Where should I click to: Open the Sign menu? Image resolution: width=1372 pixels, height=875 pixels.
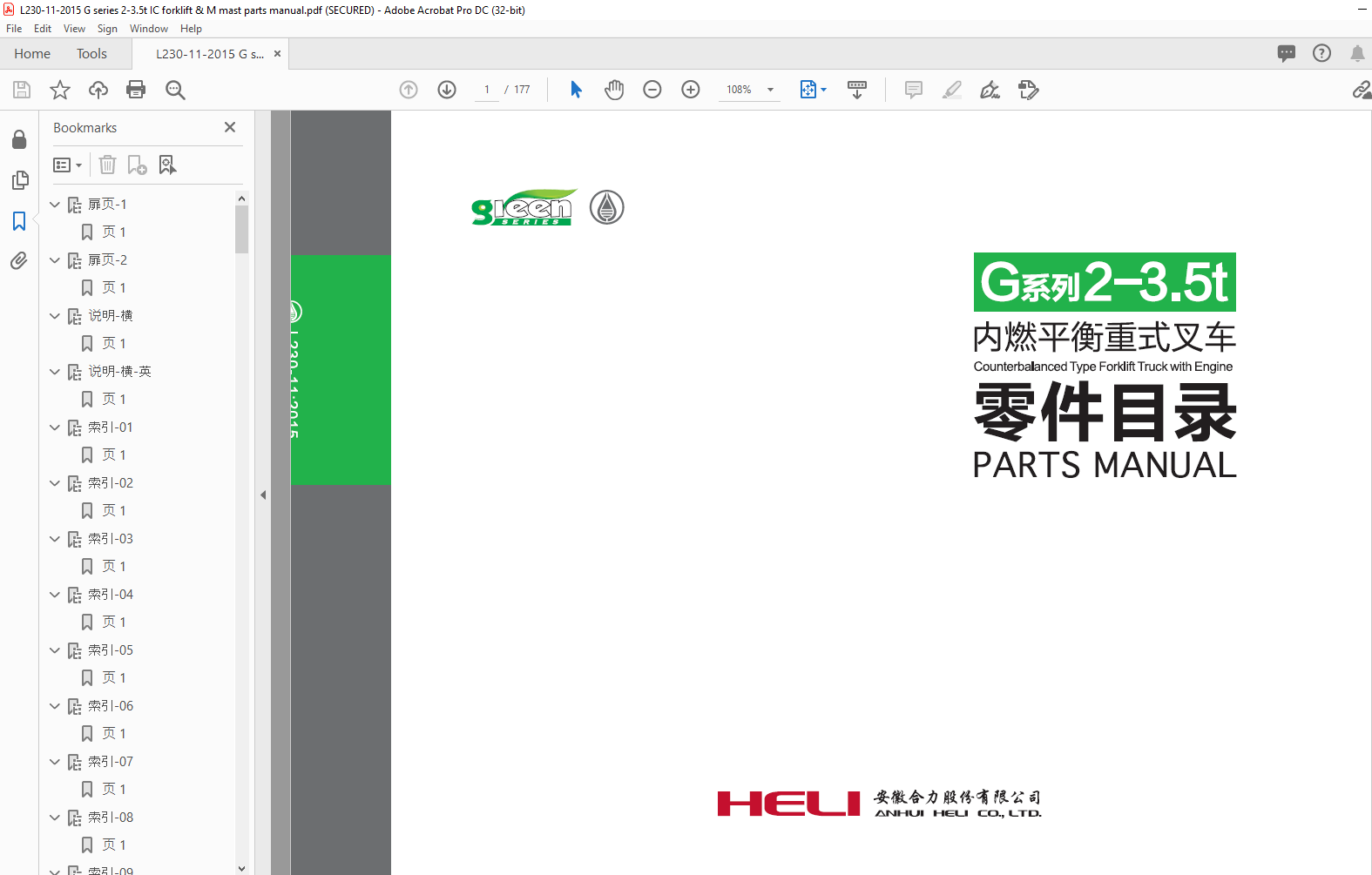(x=107, y=29)
